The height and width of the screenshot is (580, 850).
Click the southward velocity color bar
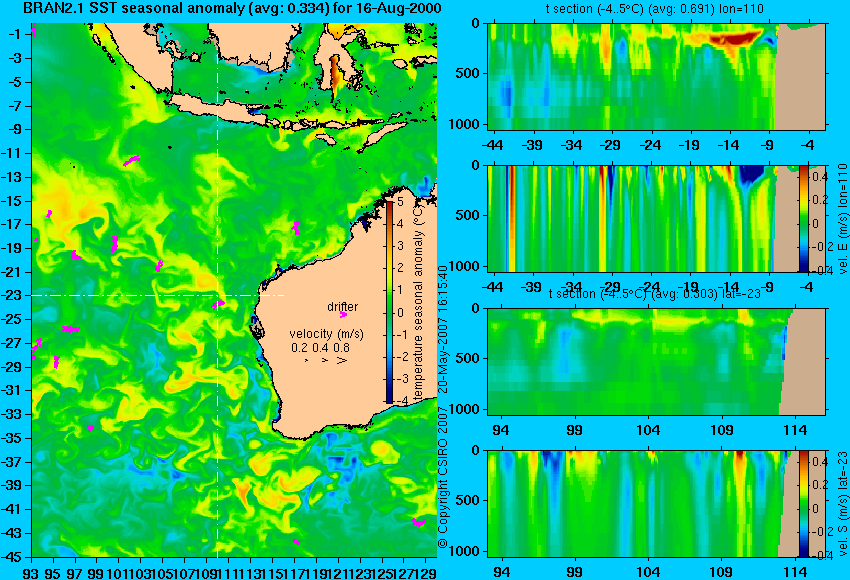pyautogui.click(x=803, y=504)
